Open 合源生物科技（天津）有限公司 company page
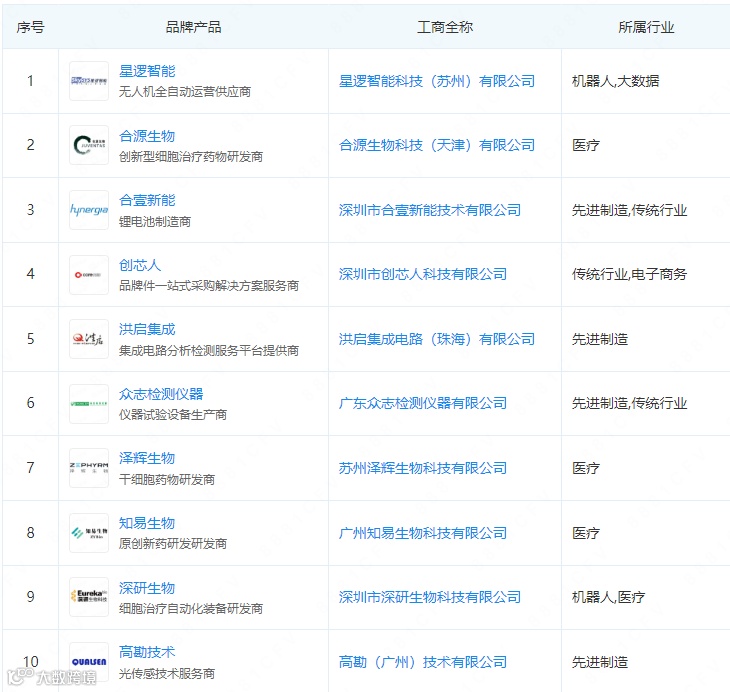730x692 pixels. [437, 145]
